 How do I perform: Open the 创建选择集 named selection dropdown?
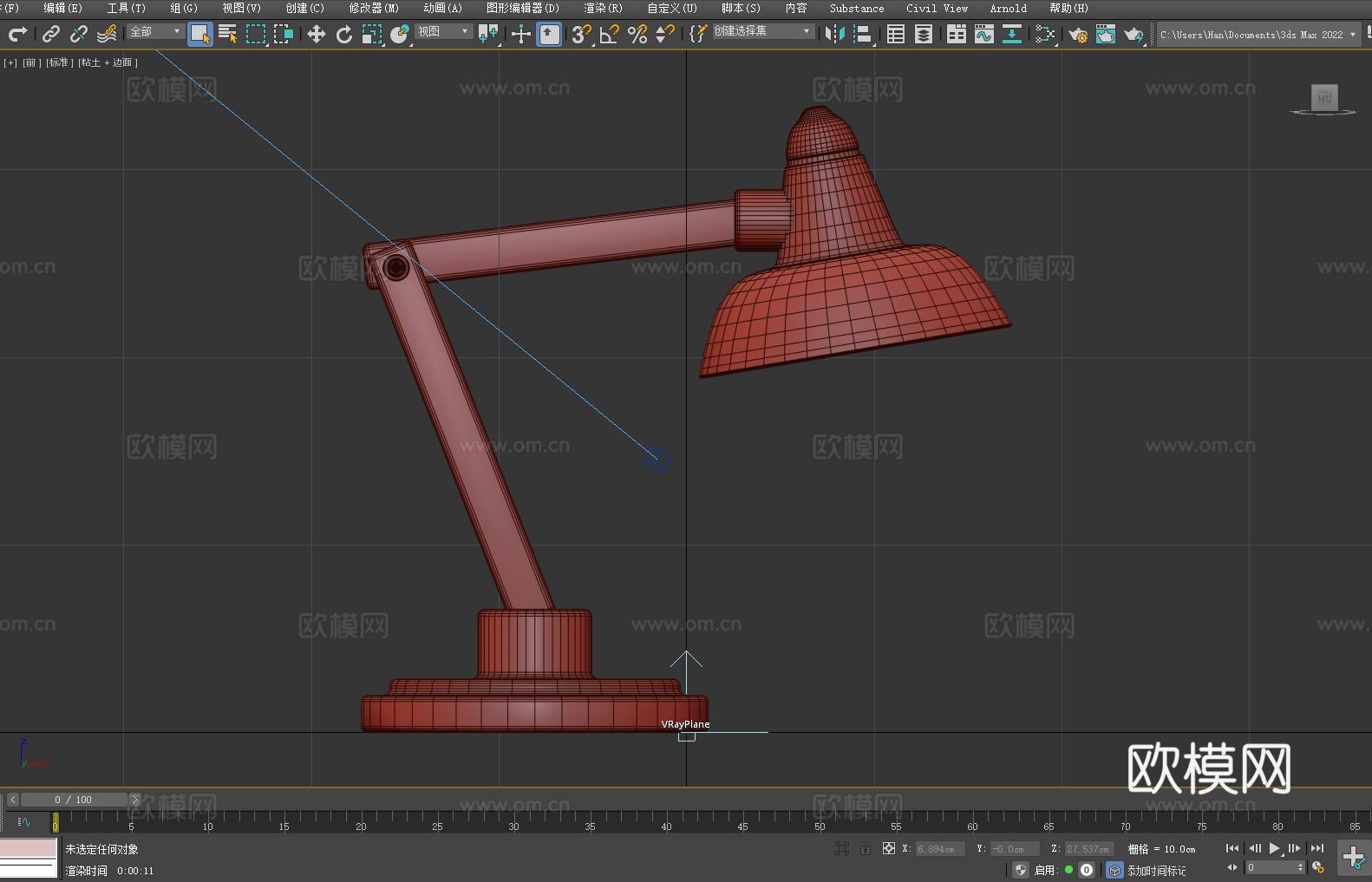(x=762, y=31)
